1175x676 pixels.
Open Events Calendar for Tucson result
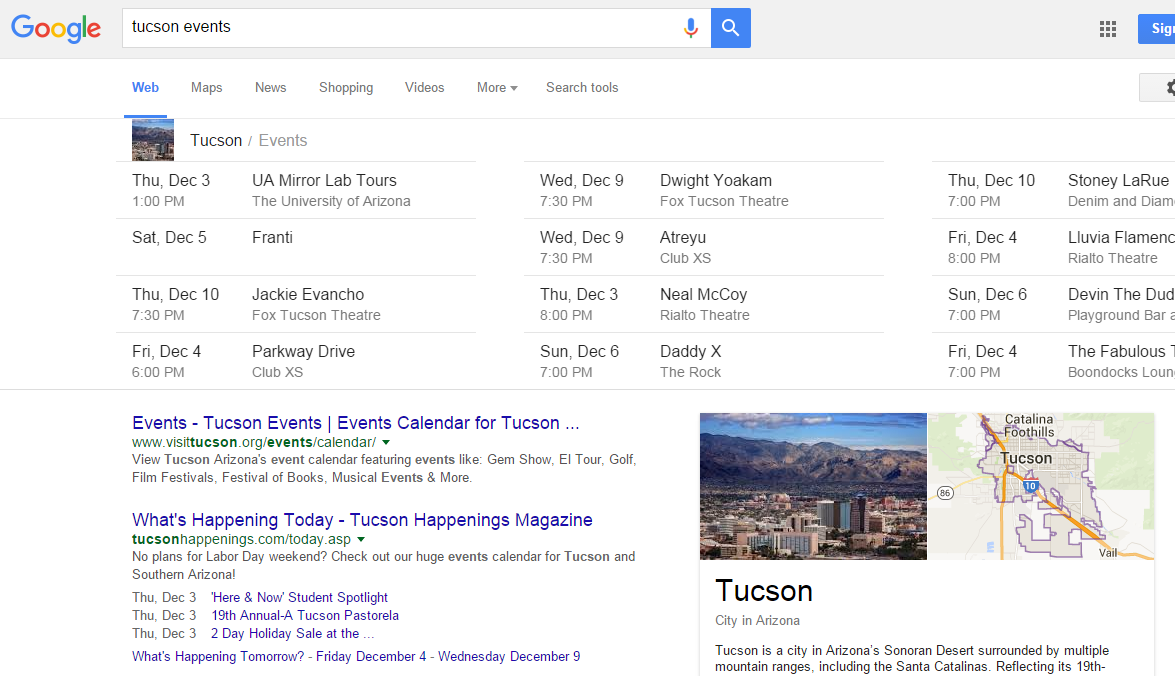point(355,423)
